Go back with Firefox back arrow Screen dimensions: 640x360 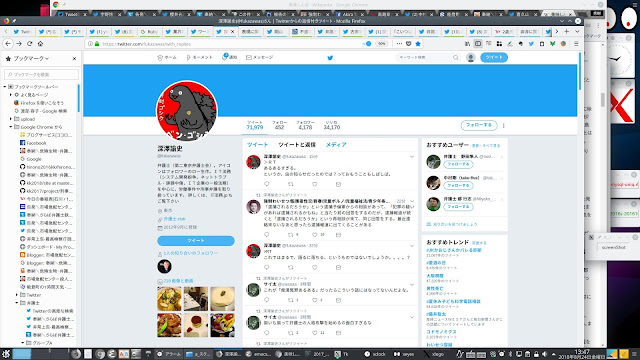click(8, 44)
